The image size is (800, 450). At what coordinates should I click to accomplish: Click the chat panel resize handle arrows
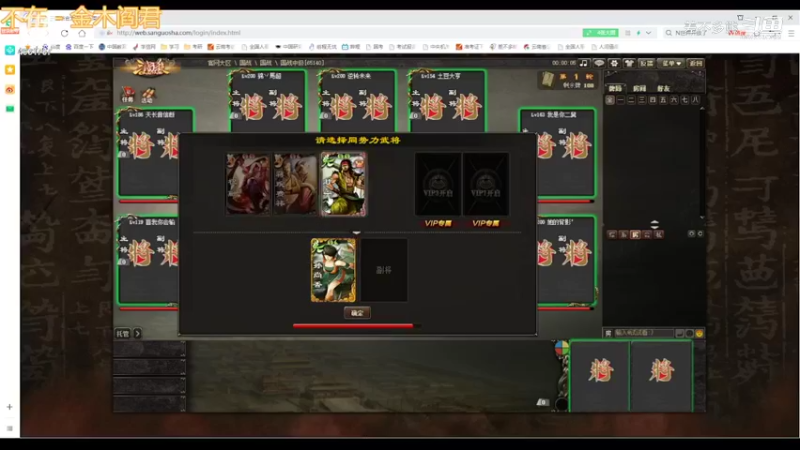point(655,224)
